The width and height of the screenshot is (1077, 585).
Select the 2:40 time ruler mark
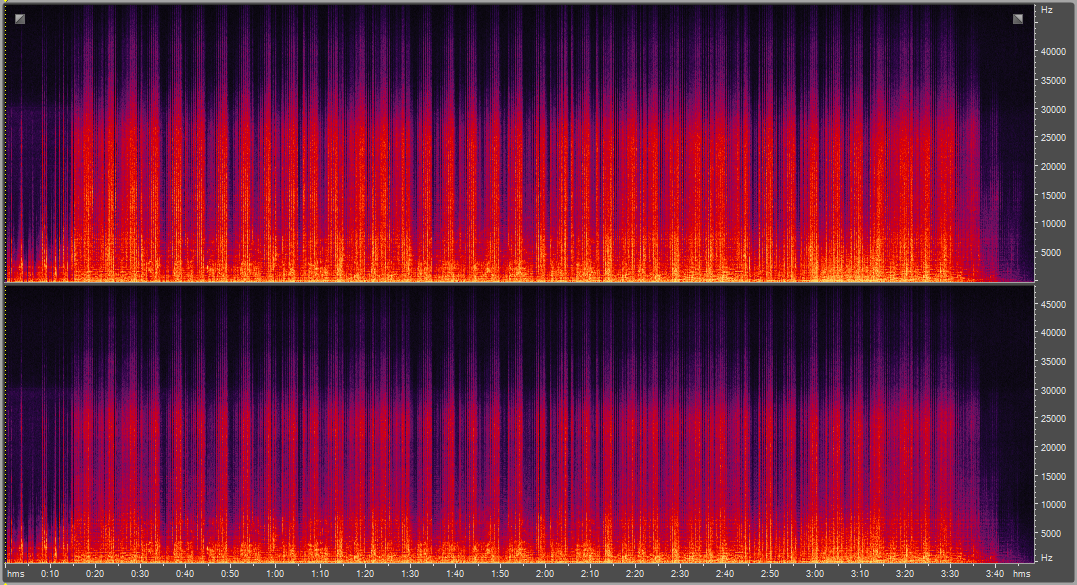pyautogui.click(x=725, y=574)
